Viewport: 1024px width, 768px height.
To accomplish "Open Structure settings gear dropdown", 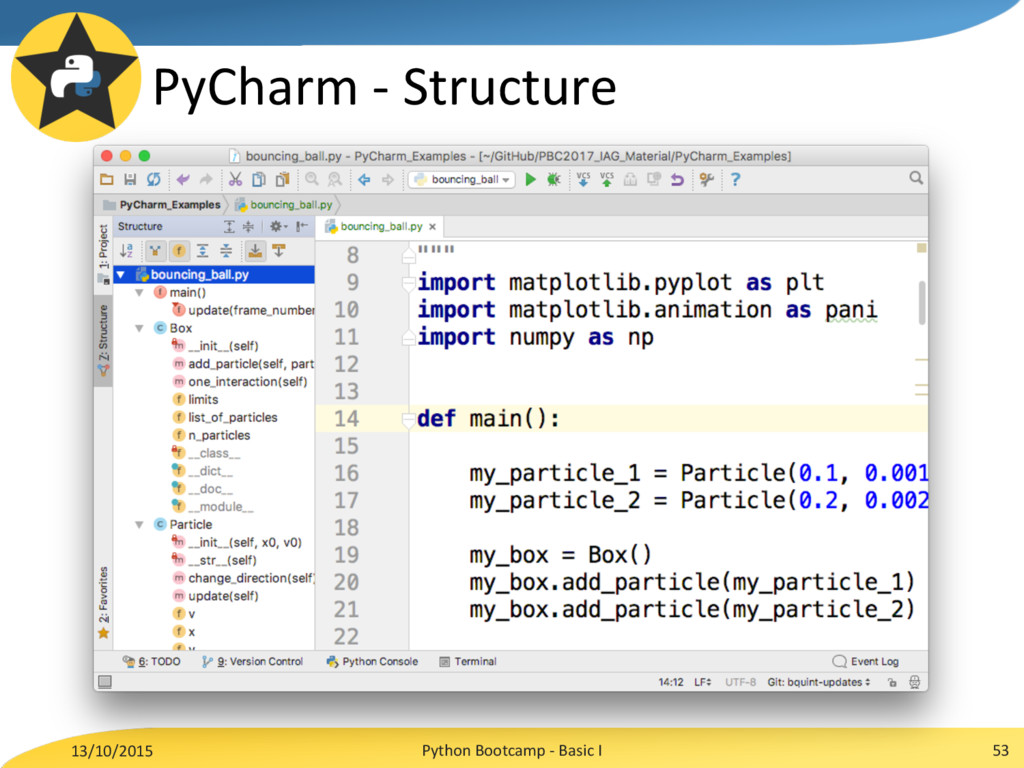I will pyautogui.click(x=277, y=227).
